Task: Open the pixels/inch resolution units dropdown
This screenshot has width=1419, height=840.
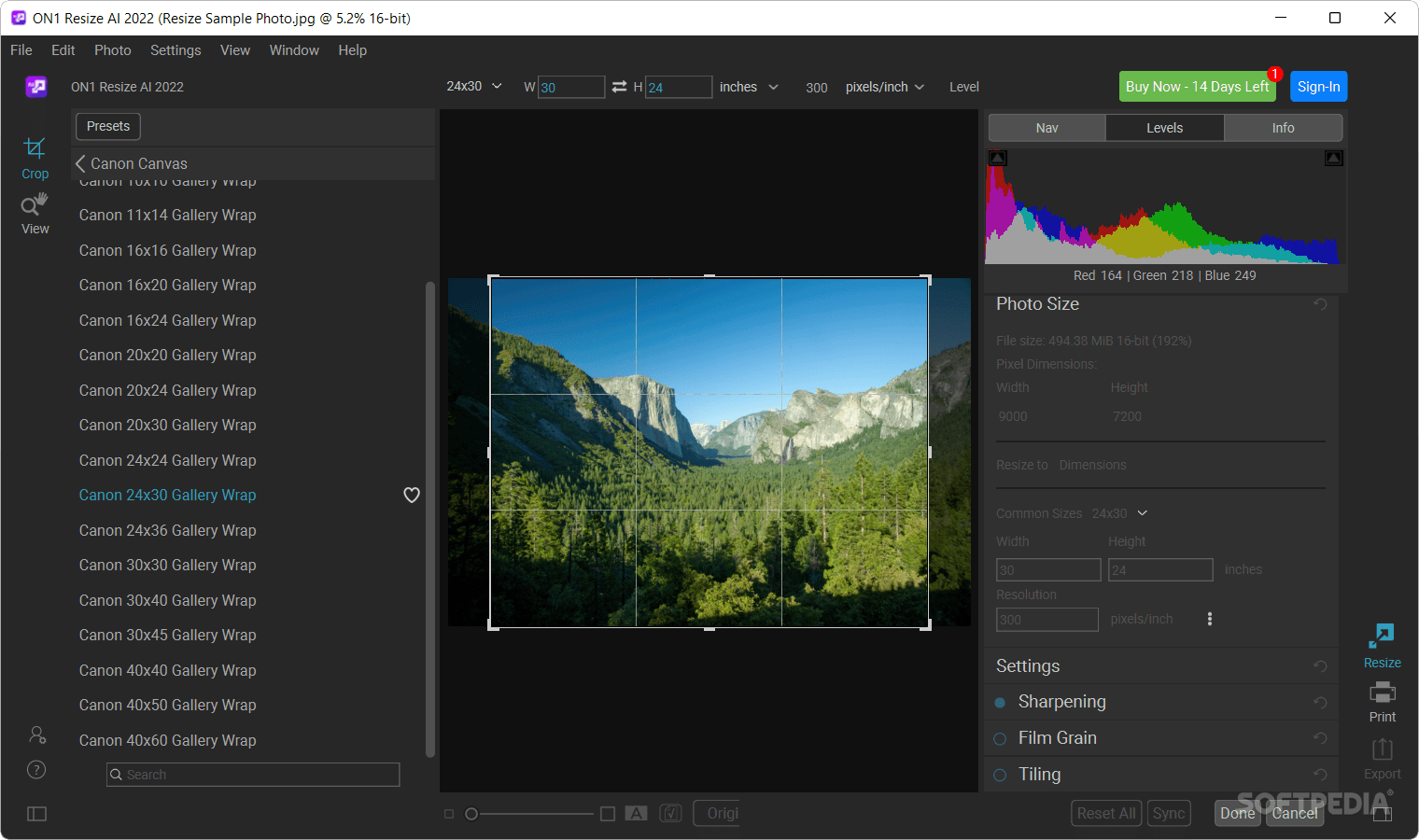Action: 885,87
